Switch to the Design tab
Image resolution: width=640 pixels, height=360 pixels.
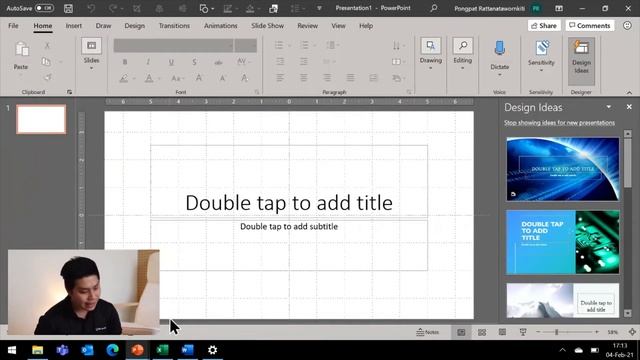coord(135,25)
